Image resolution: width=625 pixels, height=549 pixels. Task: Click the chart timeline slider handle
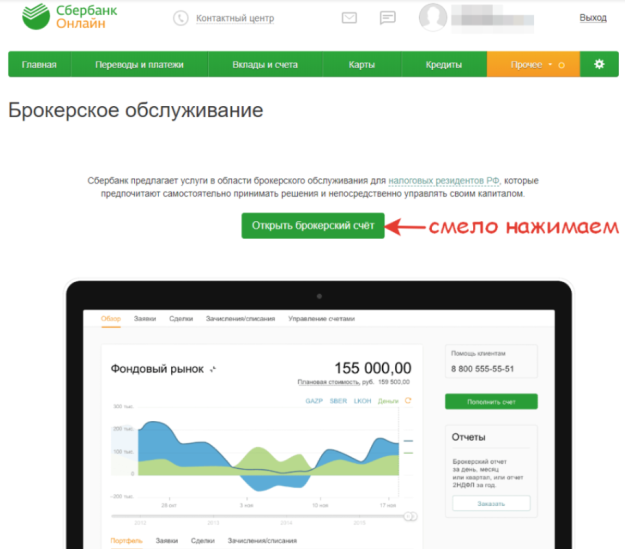point(410,516)
